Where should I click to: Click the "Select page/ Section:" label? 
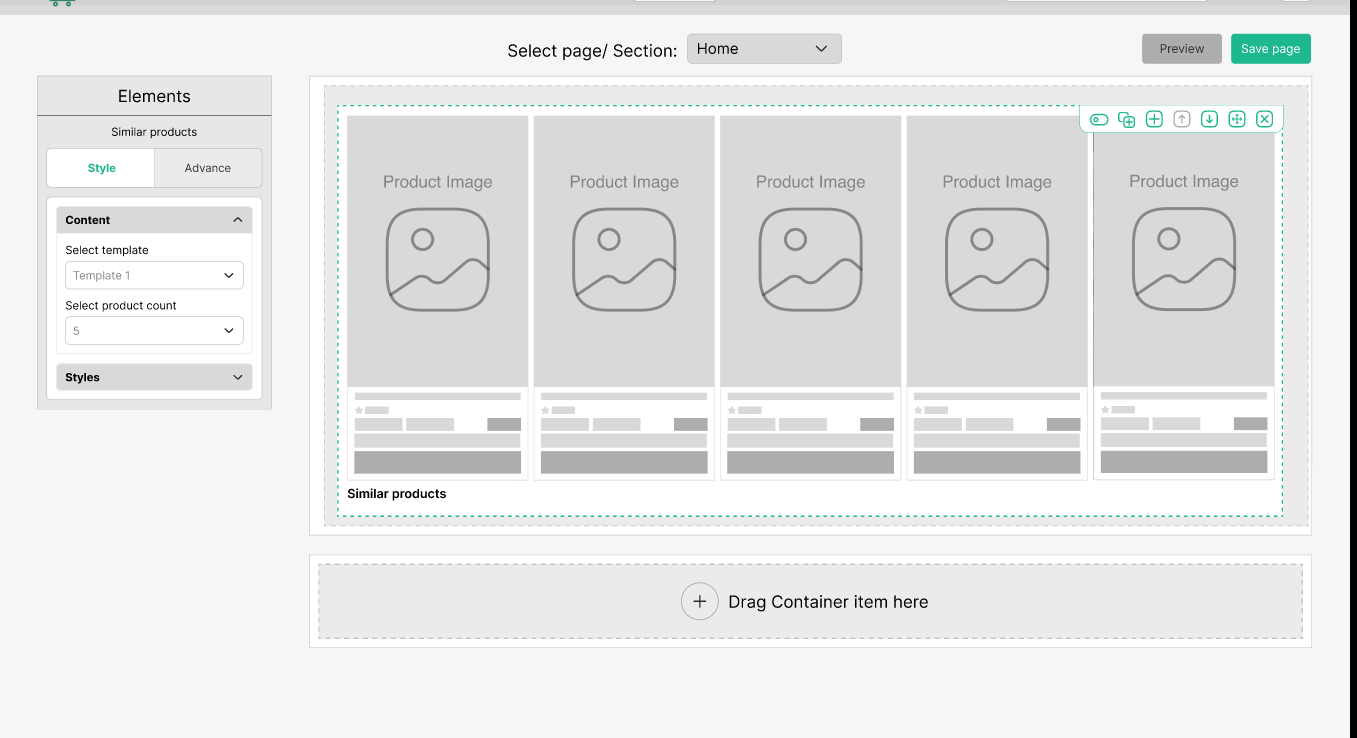point(592,50)
